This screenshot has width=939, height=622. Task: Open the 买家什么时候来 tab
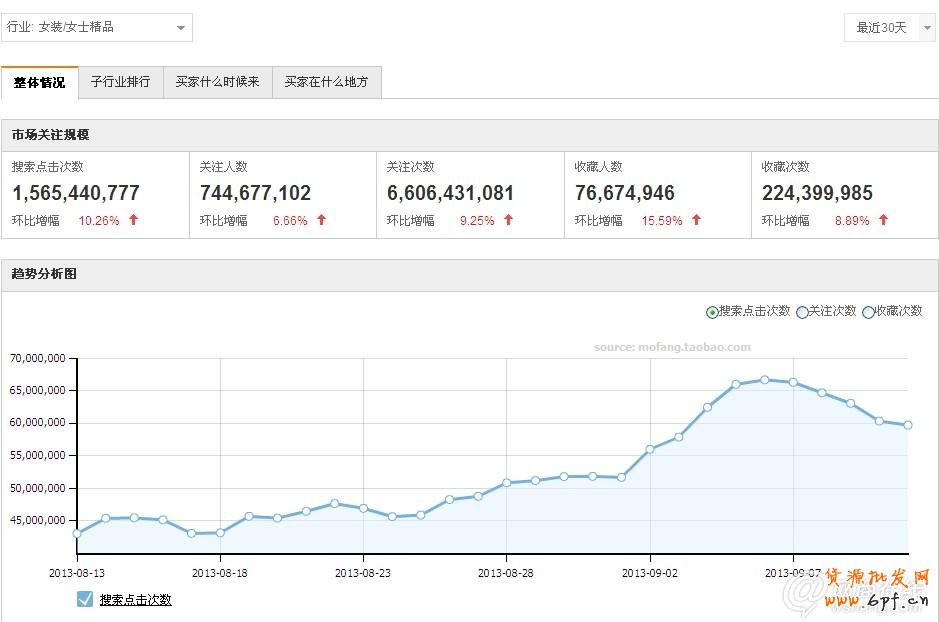[x=217, y=82]
